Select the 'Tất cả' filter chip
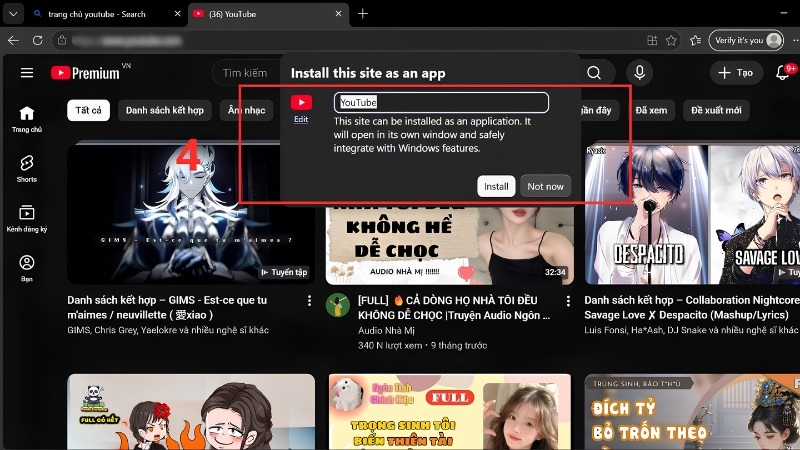This screenshot has height=450, width=800. 88,110
